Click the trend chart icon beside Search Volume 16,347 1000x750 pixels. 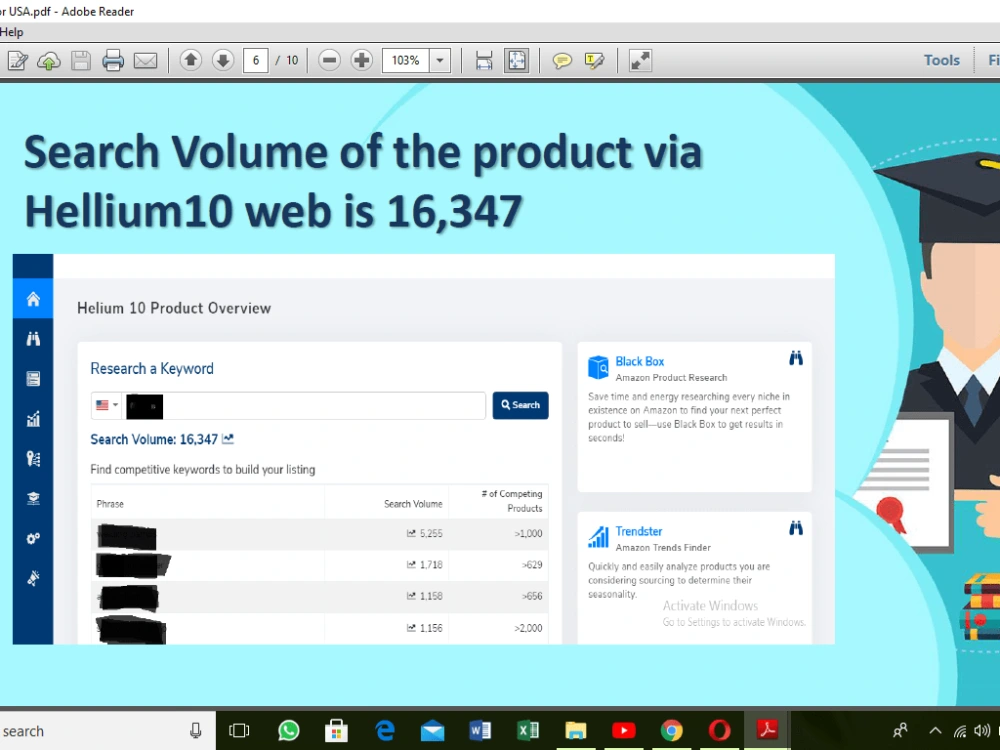(228, 439)
